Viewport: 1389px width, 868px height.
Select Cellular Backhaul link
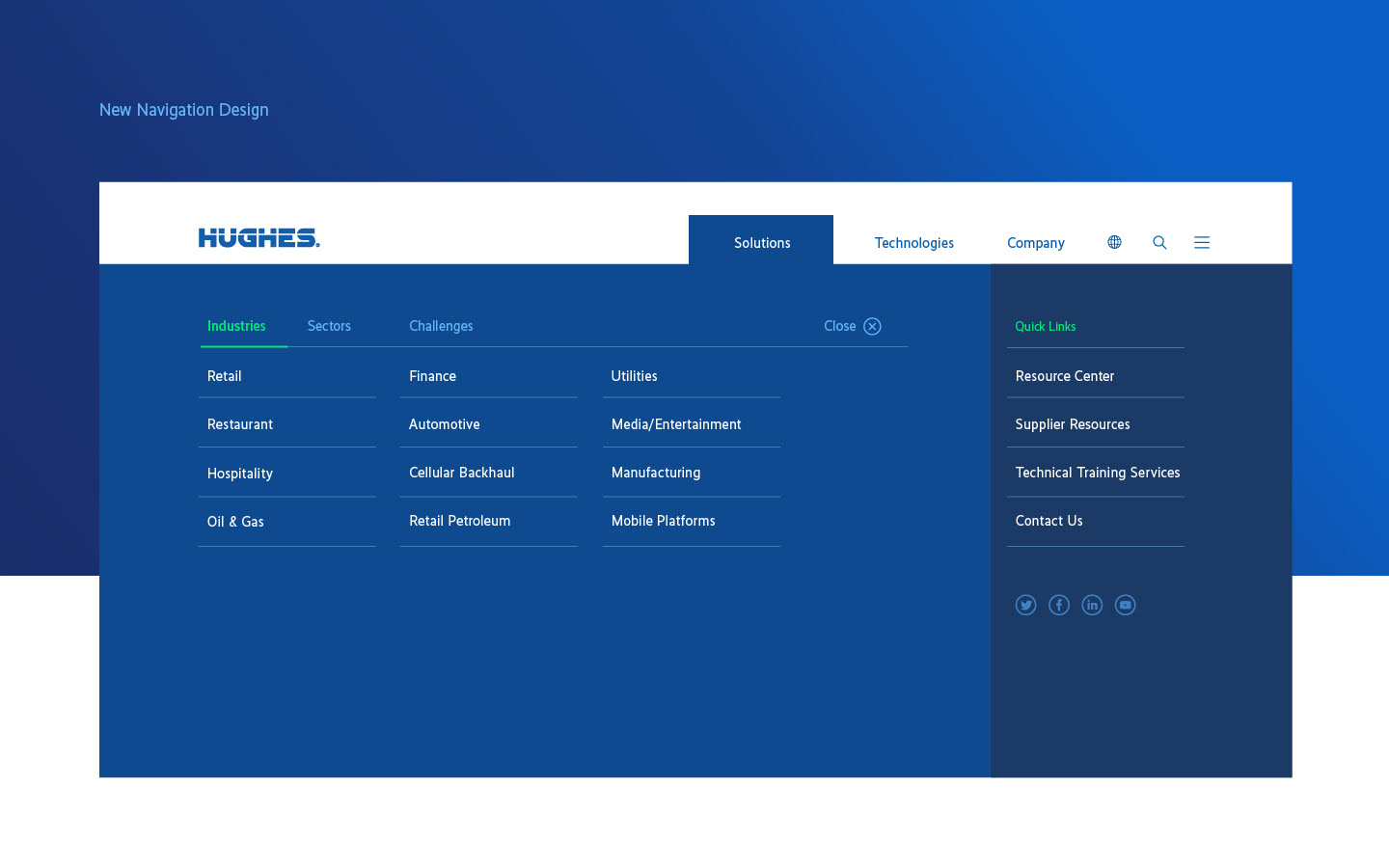[x=462, y=473]
